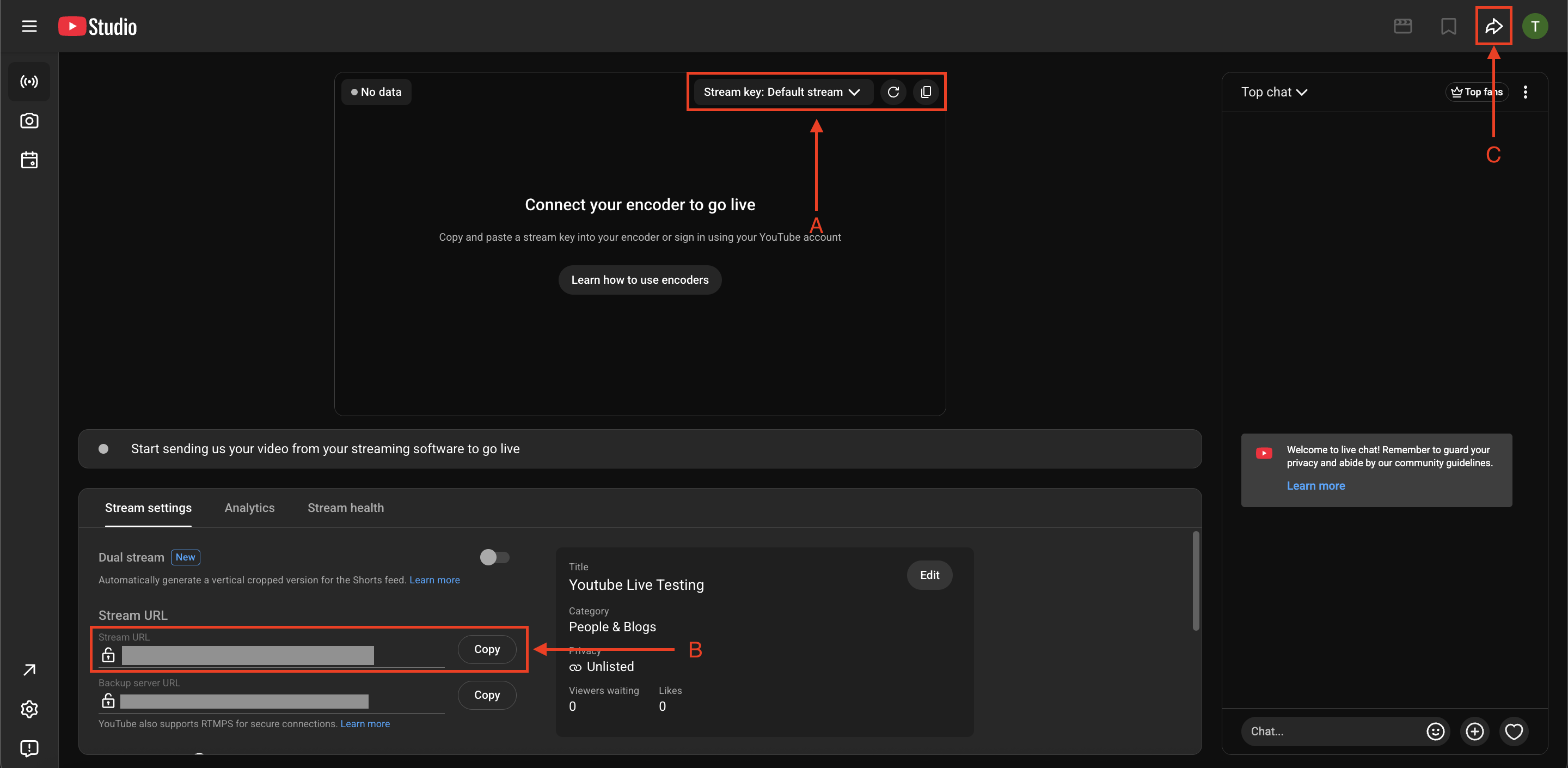This screenshot has height=768, width=1568.
Task: Reveal Stream URL with the lock icon
Action: click(108, 655)
